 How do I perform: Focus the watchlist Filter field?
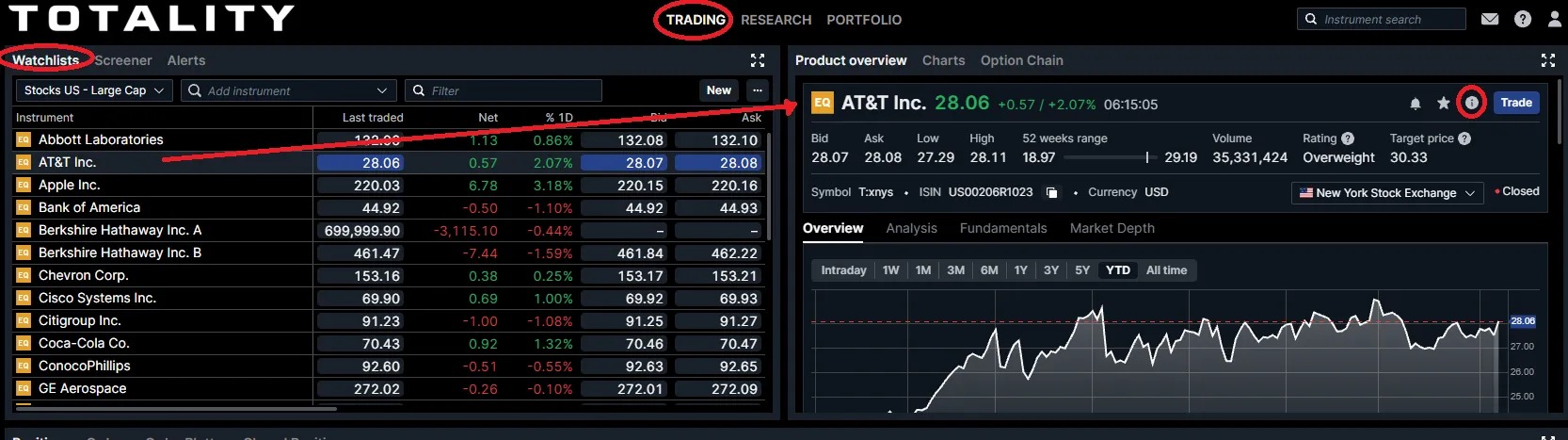pyautogui.click(x=504, y=90)
